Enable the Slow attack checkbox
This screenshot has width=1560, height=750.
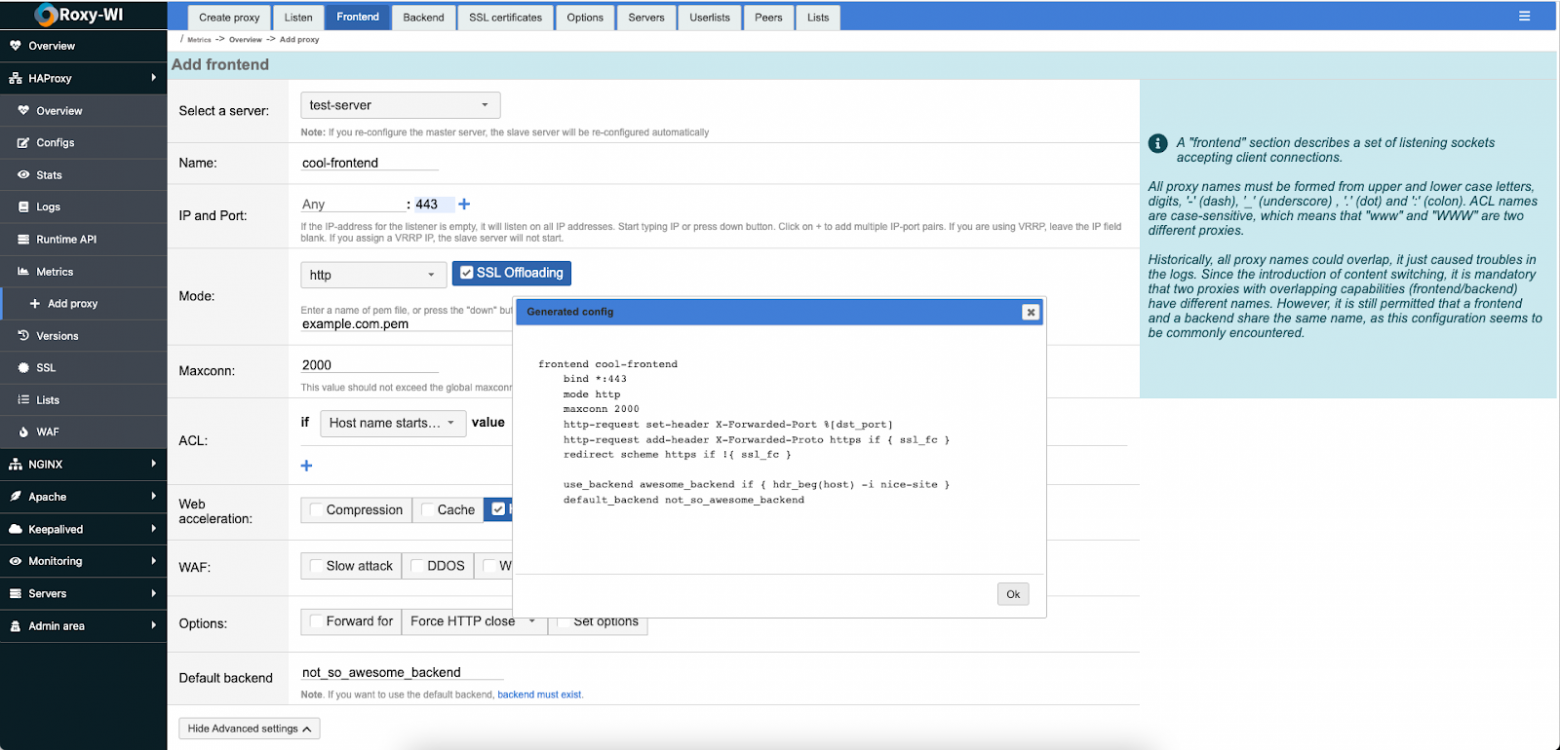[x=316, y=566]
